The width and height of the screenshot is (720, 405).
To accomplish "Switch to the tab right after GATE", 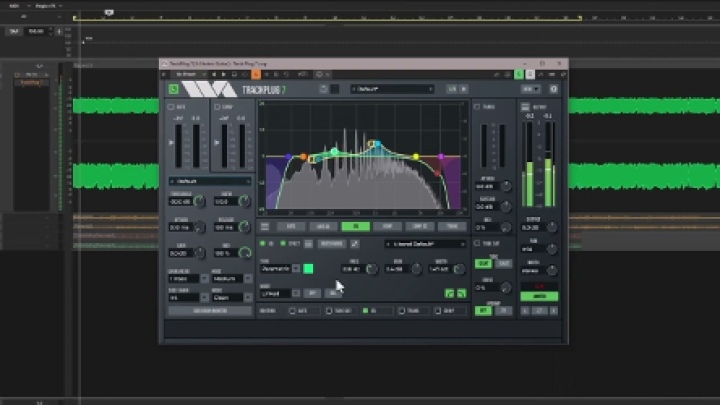I will point(323,226).
